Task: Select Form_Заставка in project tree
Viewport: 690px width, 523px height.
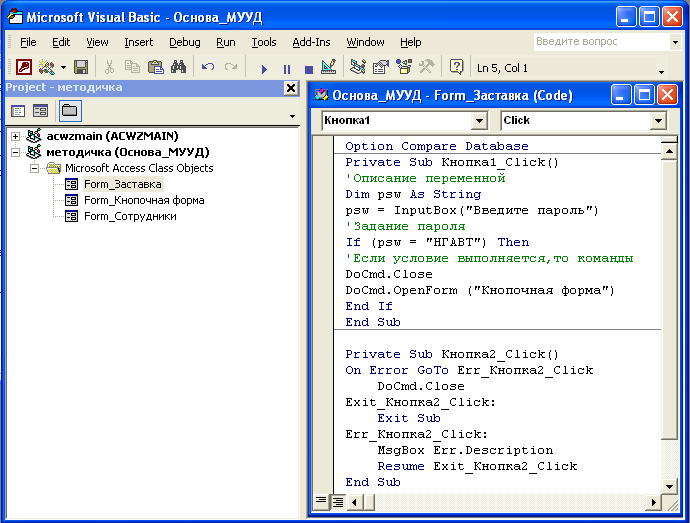Action: [123, 184]
